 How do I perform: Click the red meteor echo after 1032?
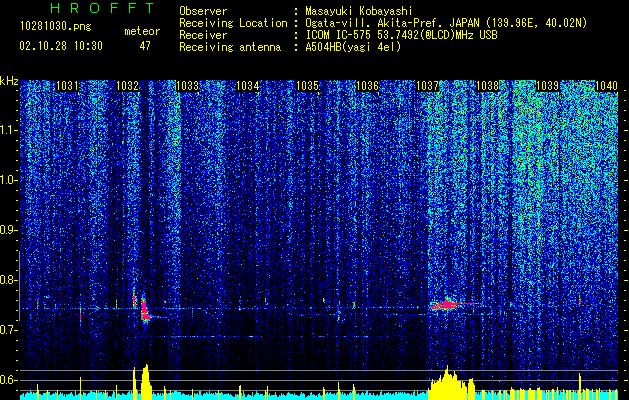(x=145, y=310)
